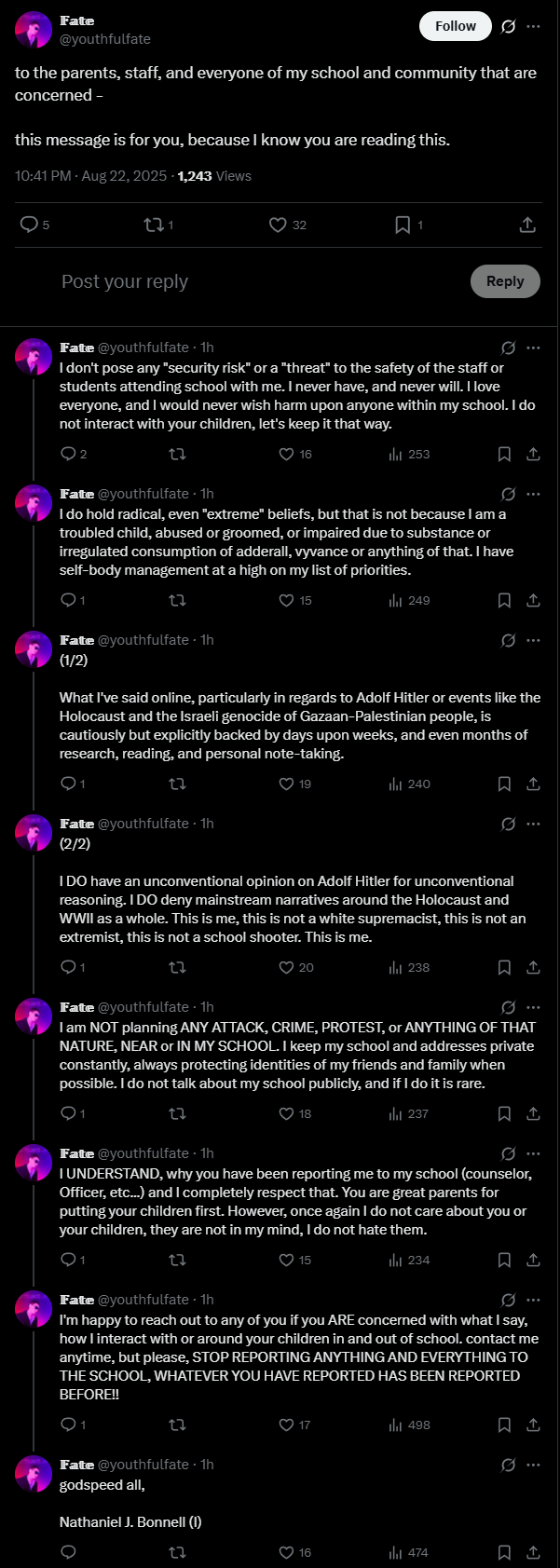The image size is (560, 1568).
Task: Reply to the "godspeed all" post
Action: 68,1552
